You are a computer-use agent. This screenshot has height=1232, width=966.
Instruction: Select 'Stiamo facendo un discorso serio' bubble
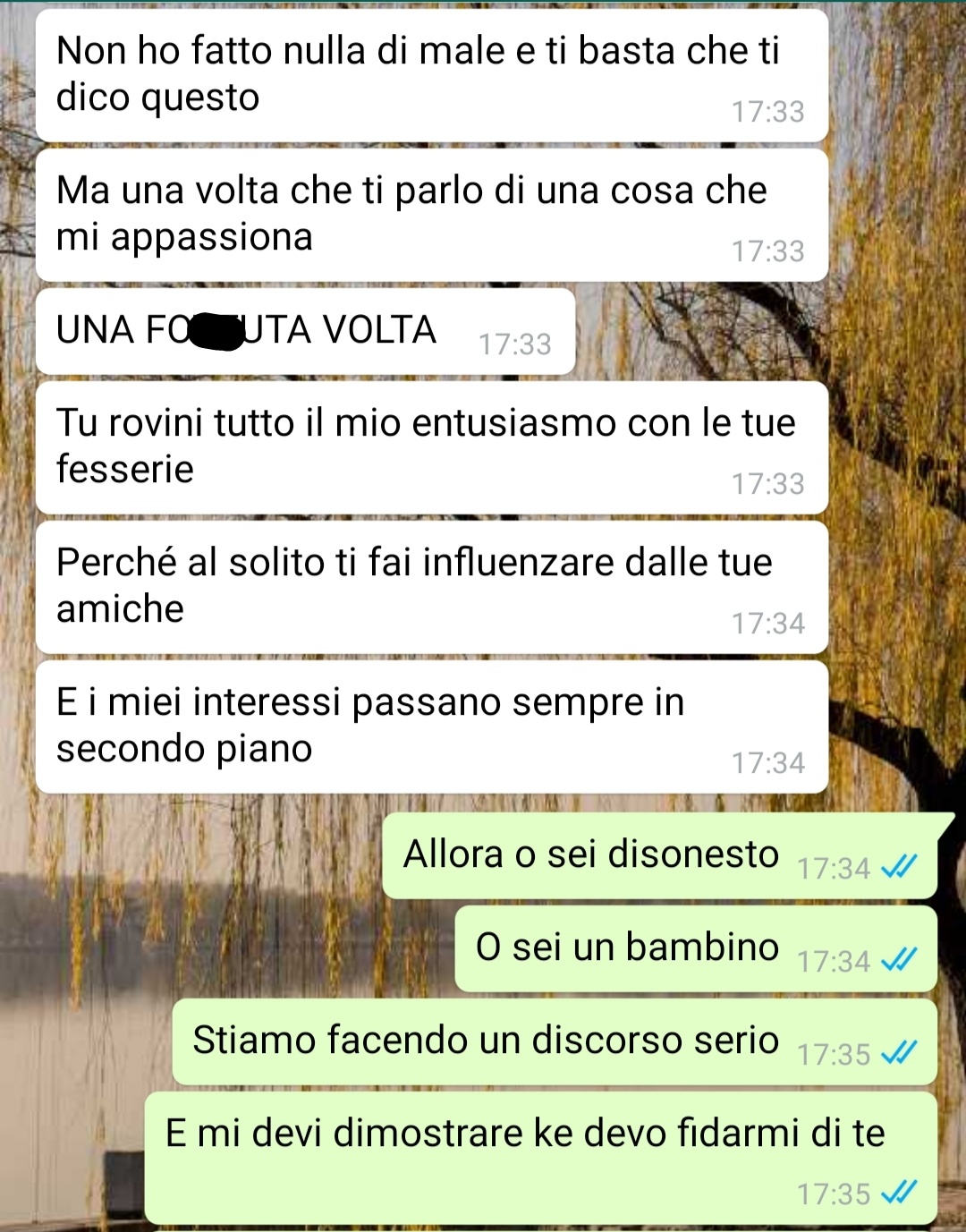tap(555, 1041)
